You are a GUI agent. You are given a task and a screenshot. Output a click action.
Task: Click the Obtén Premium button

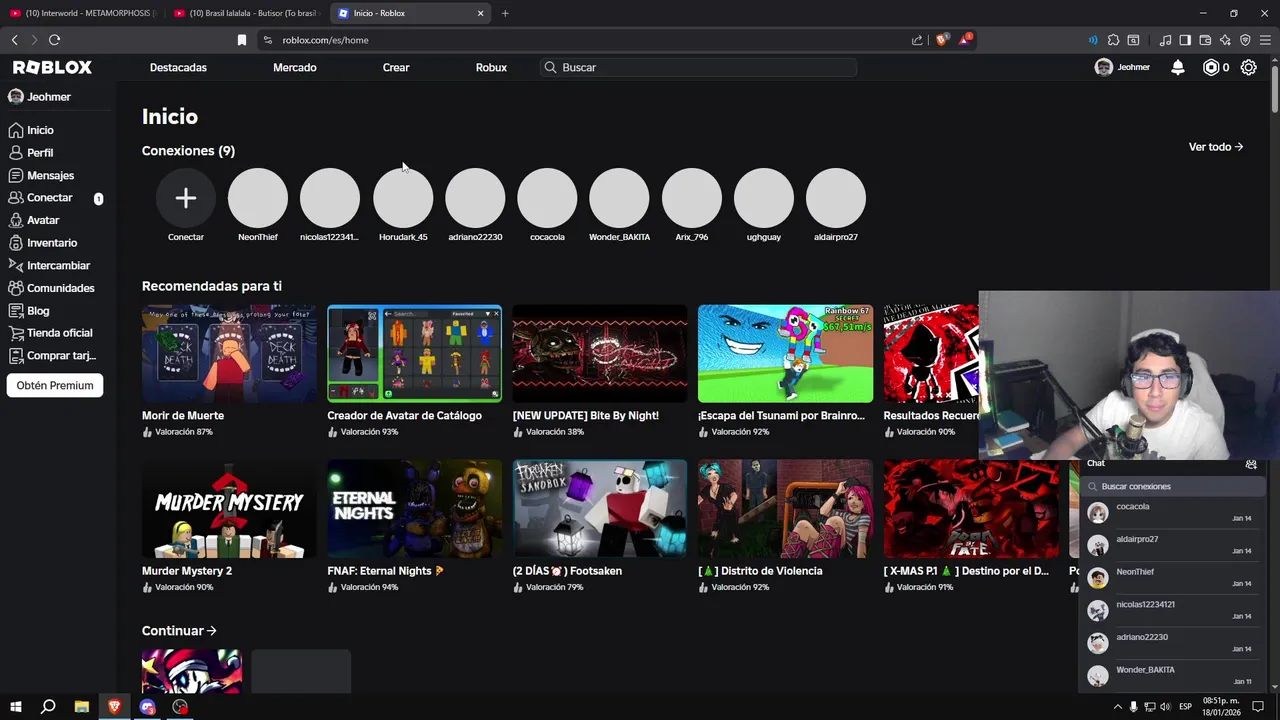pos(55,385)
